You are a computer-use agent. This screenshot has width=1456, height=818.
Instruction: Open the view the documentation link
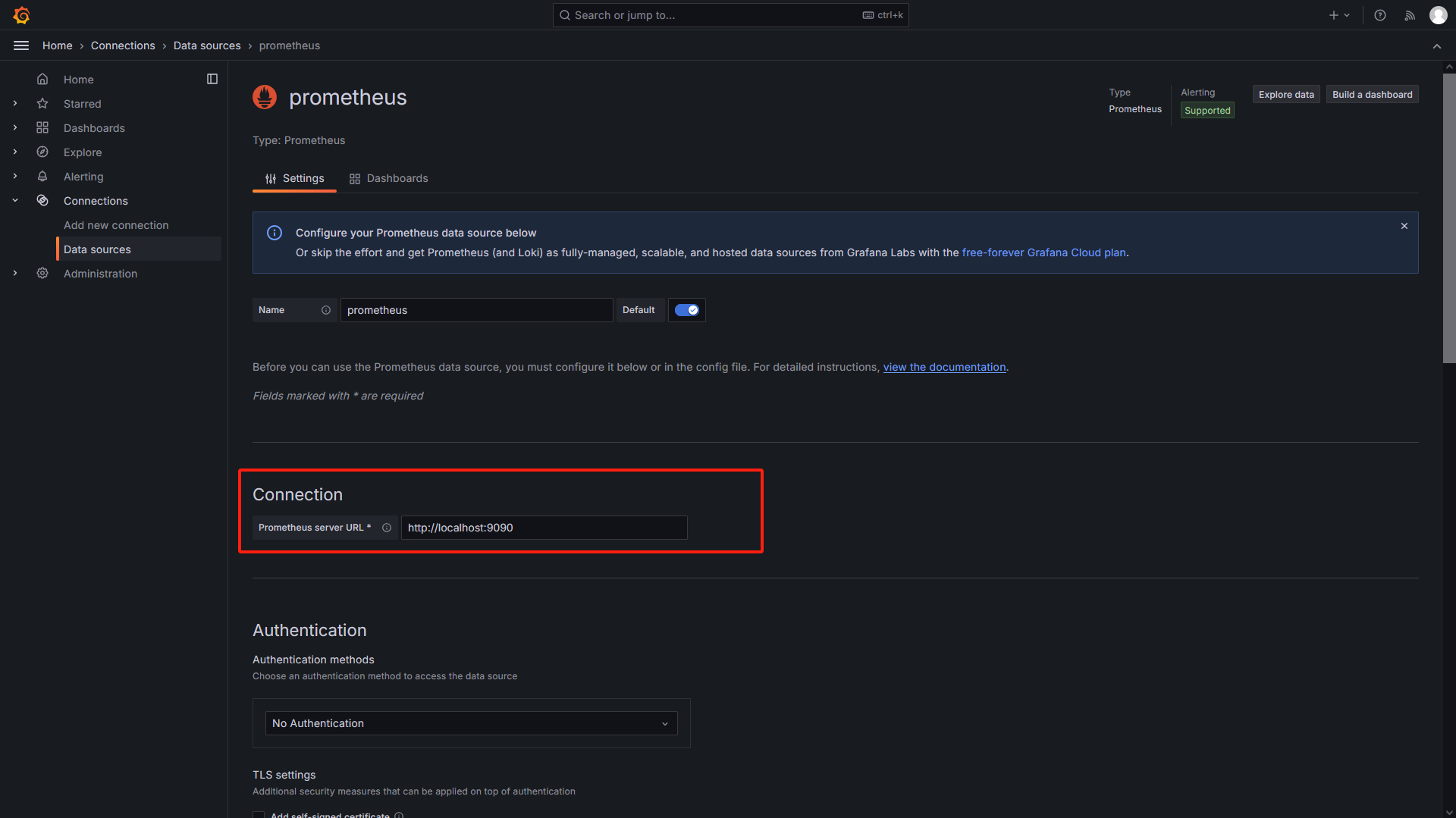[944, 367]
